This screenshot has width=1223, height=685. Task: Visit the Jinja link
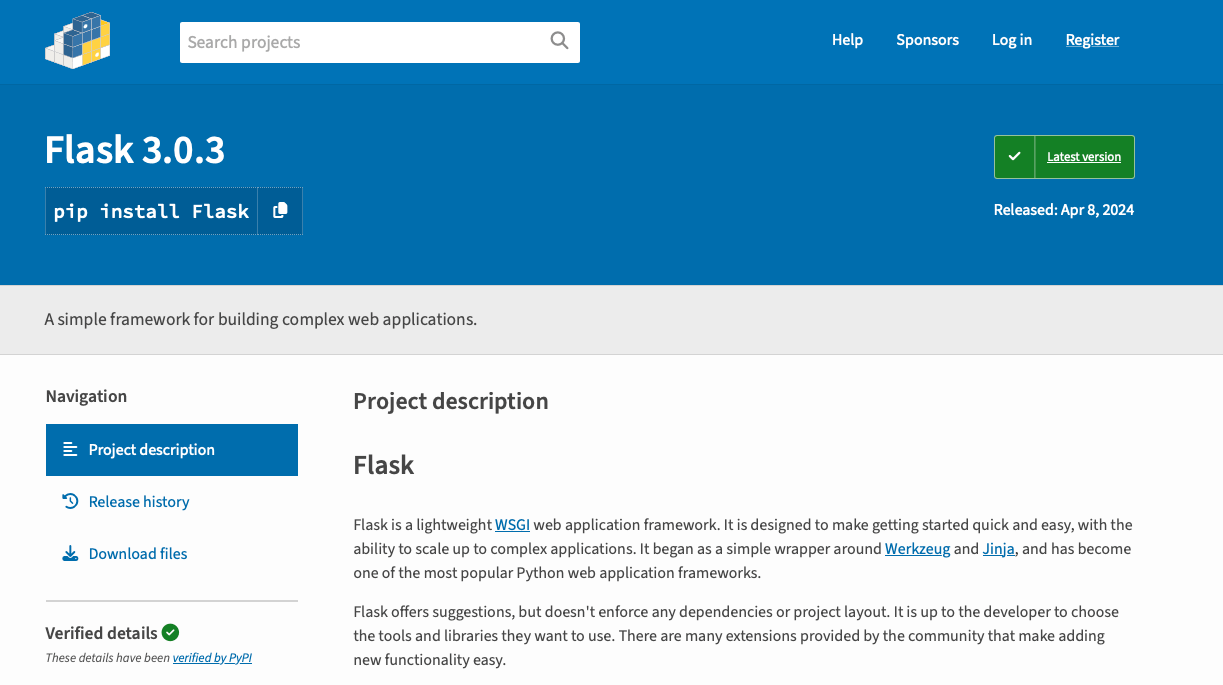click(999, 549)
